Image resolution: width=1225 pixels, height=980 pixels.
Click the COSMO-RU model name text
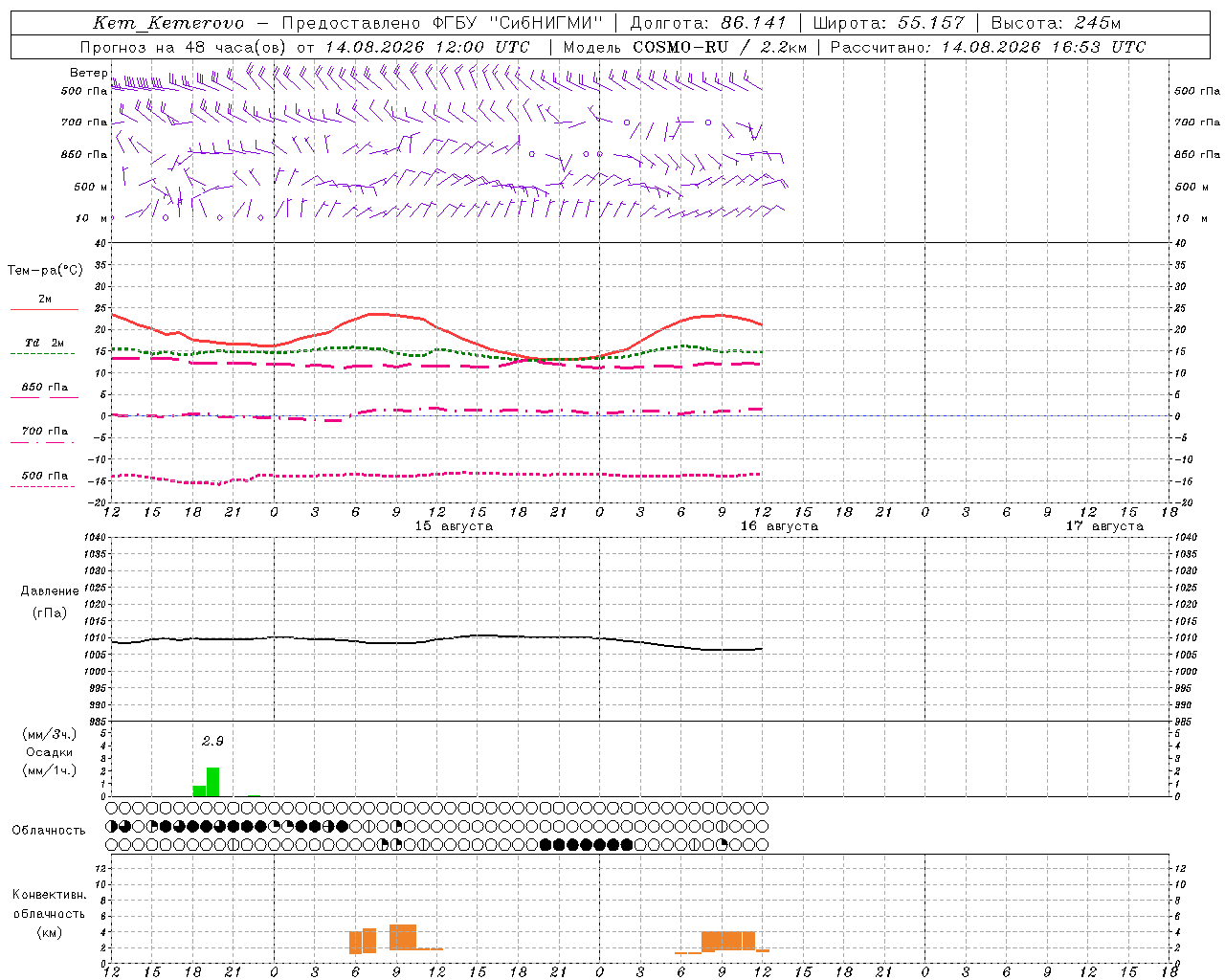point(680,47)
